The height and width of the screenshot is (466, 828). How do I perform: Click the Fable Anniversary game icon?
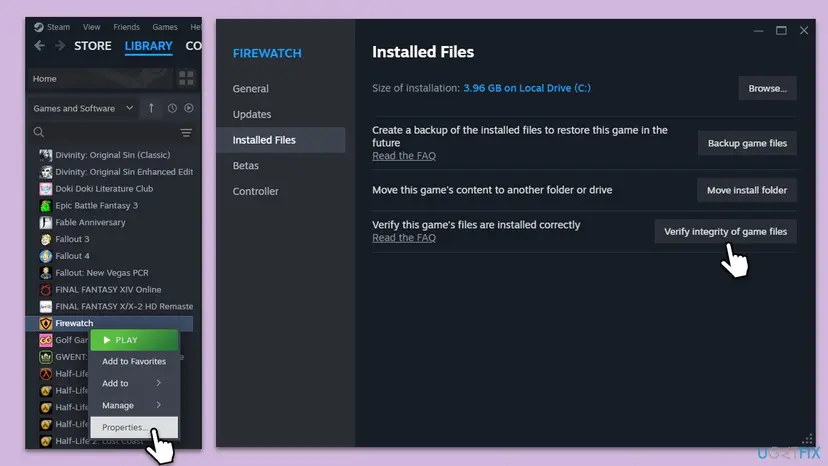(46, 222)
